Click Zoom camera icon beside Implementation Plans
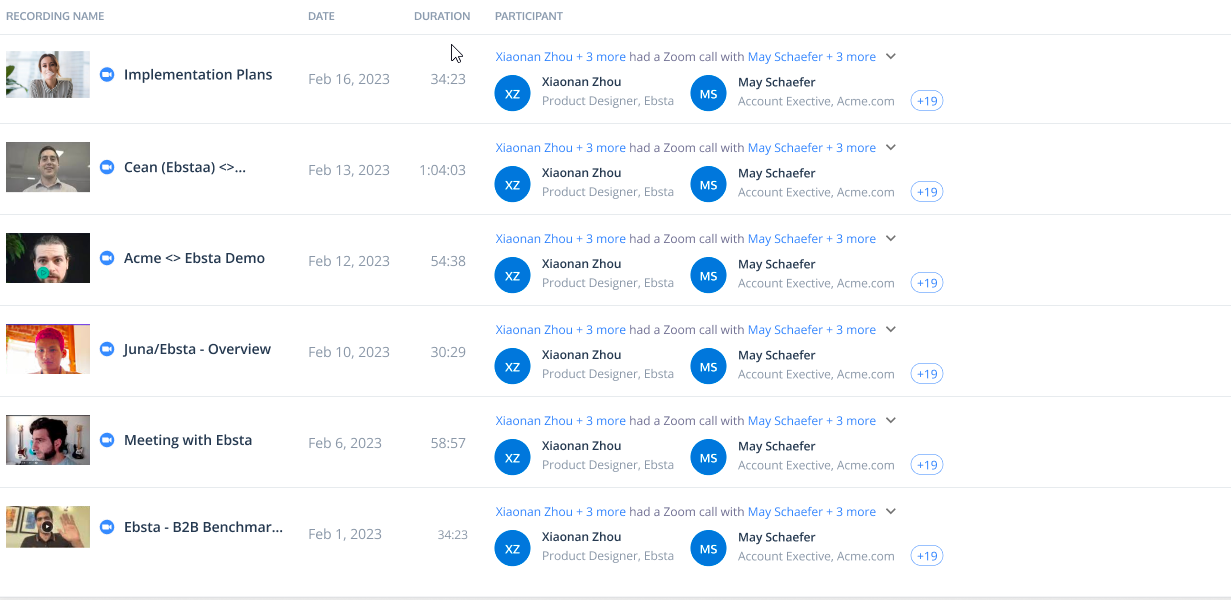 point(107,75)
